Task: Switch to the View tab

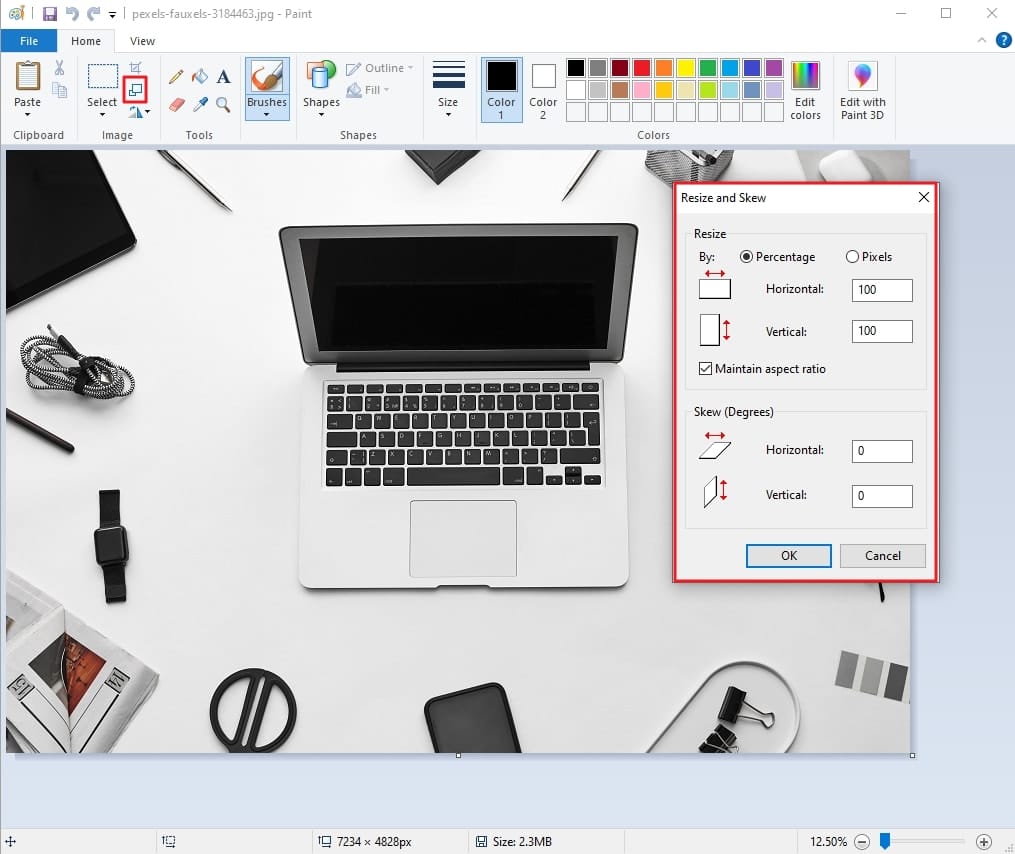Action: pyautogui.click(x=141, y=41)
